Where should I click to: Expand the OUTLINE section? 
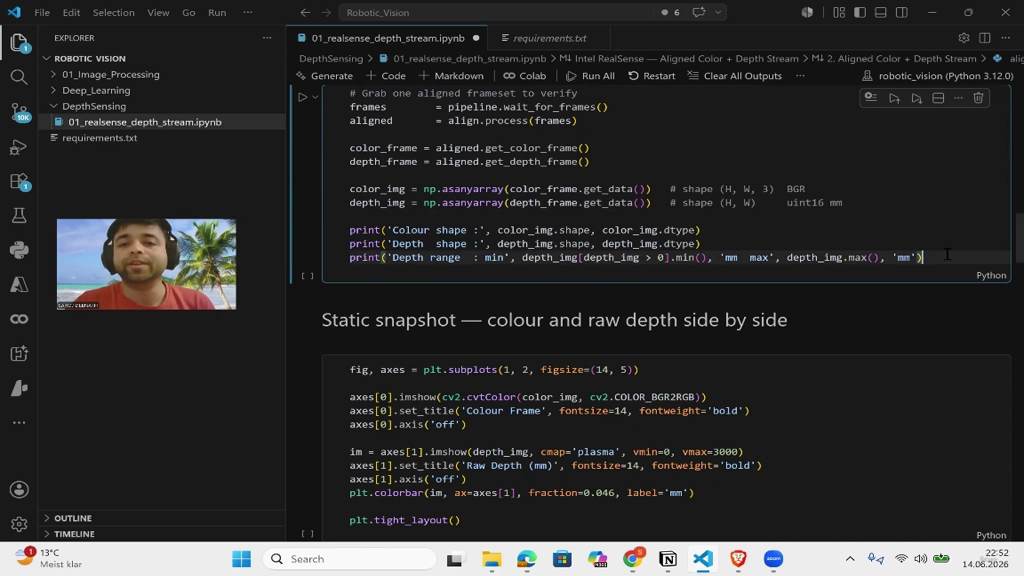point(72,518)
